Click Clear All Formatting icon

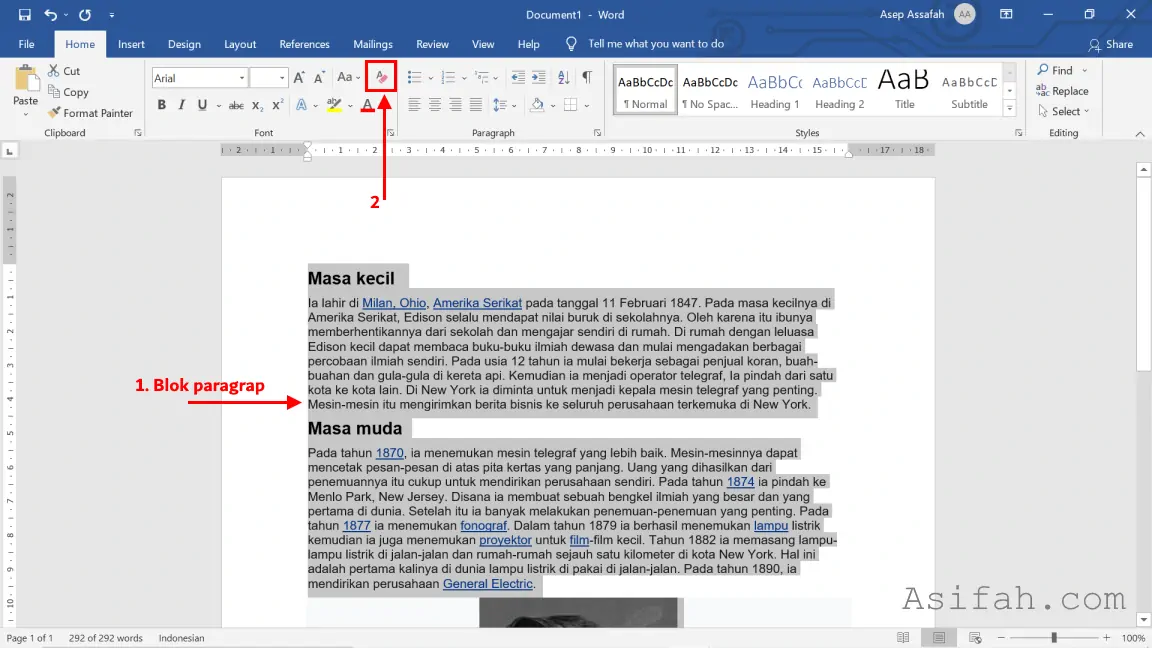point(381,77)
